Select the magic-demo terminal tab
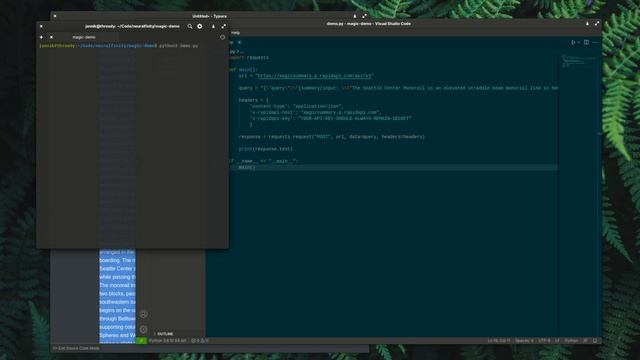 coord(84,37)
